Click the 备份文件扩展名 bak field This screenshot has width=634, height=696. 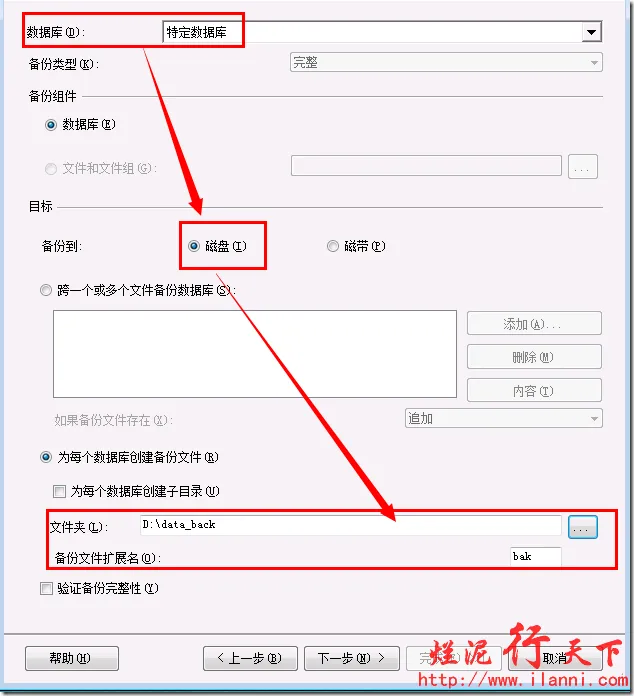[x=536, y=557]
